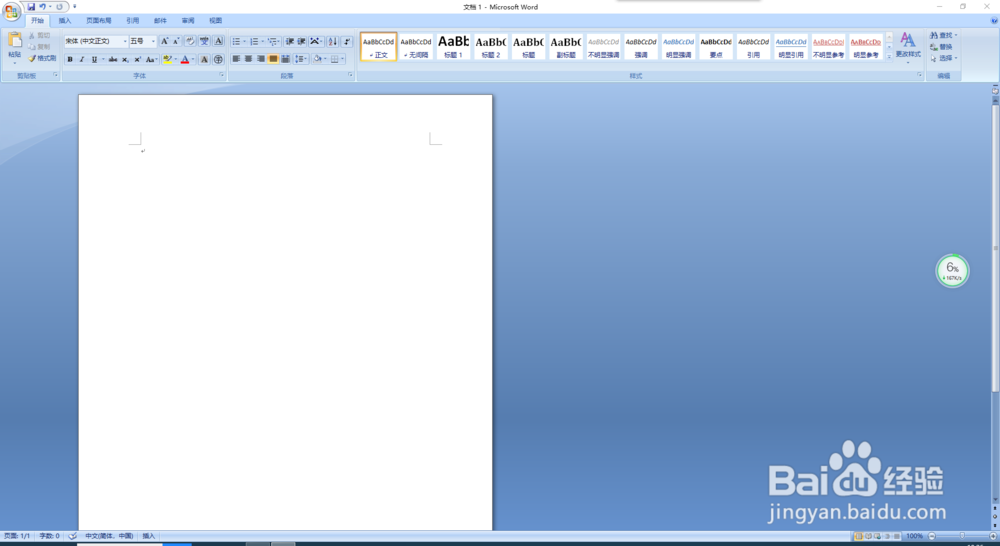Apply the 无间隔 style
The image size is (1000, 546).
pos(416,47)
